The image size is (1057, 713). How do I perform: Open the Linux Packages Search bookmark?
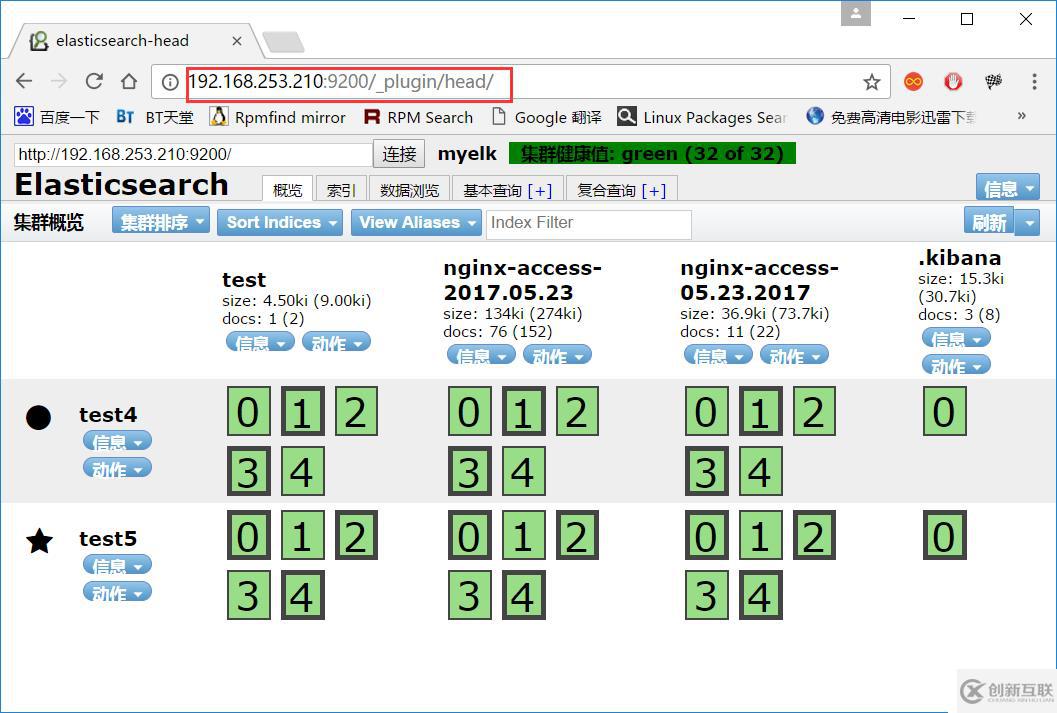click(x=702, y=117)
